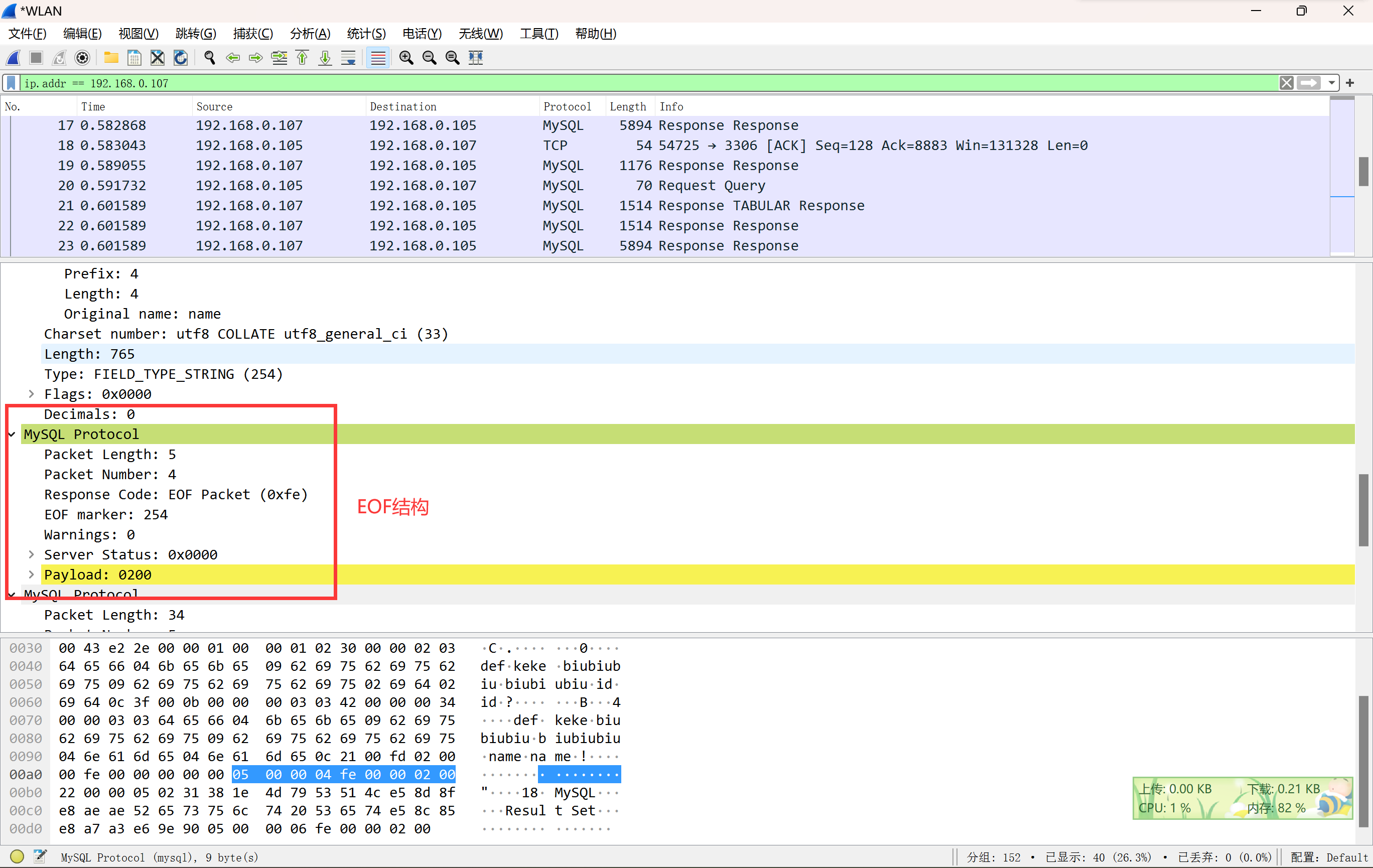Viewport: 1373px width, 868px height.
Task: Click the 配置: Default profile in status bar
Action: 1328,857
